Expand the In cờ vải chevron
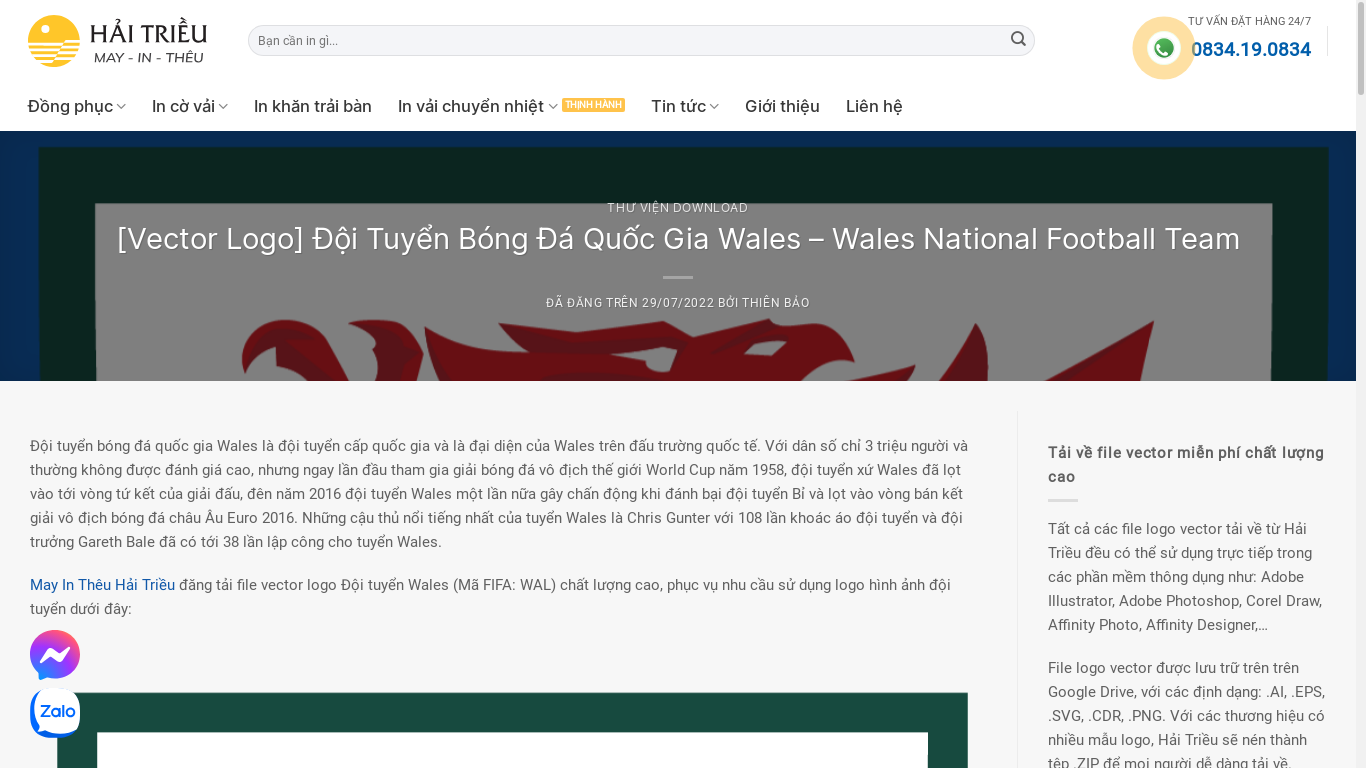The image size is (1366, 768). (x=223, y=107)
